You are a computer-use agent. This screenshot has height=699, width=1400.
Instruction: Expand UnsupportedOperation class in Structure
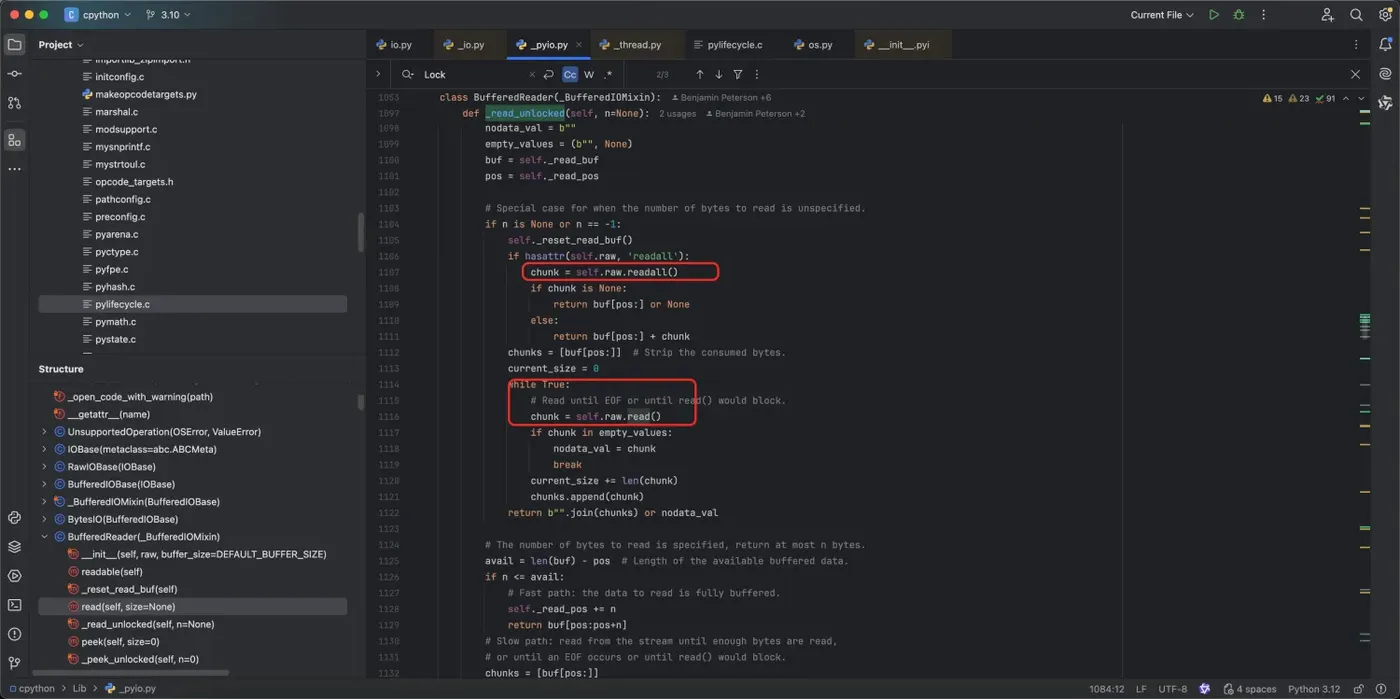[44, 432]
